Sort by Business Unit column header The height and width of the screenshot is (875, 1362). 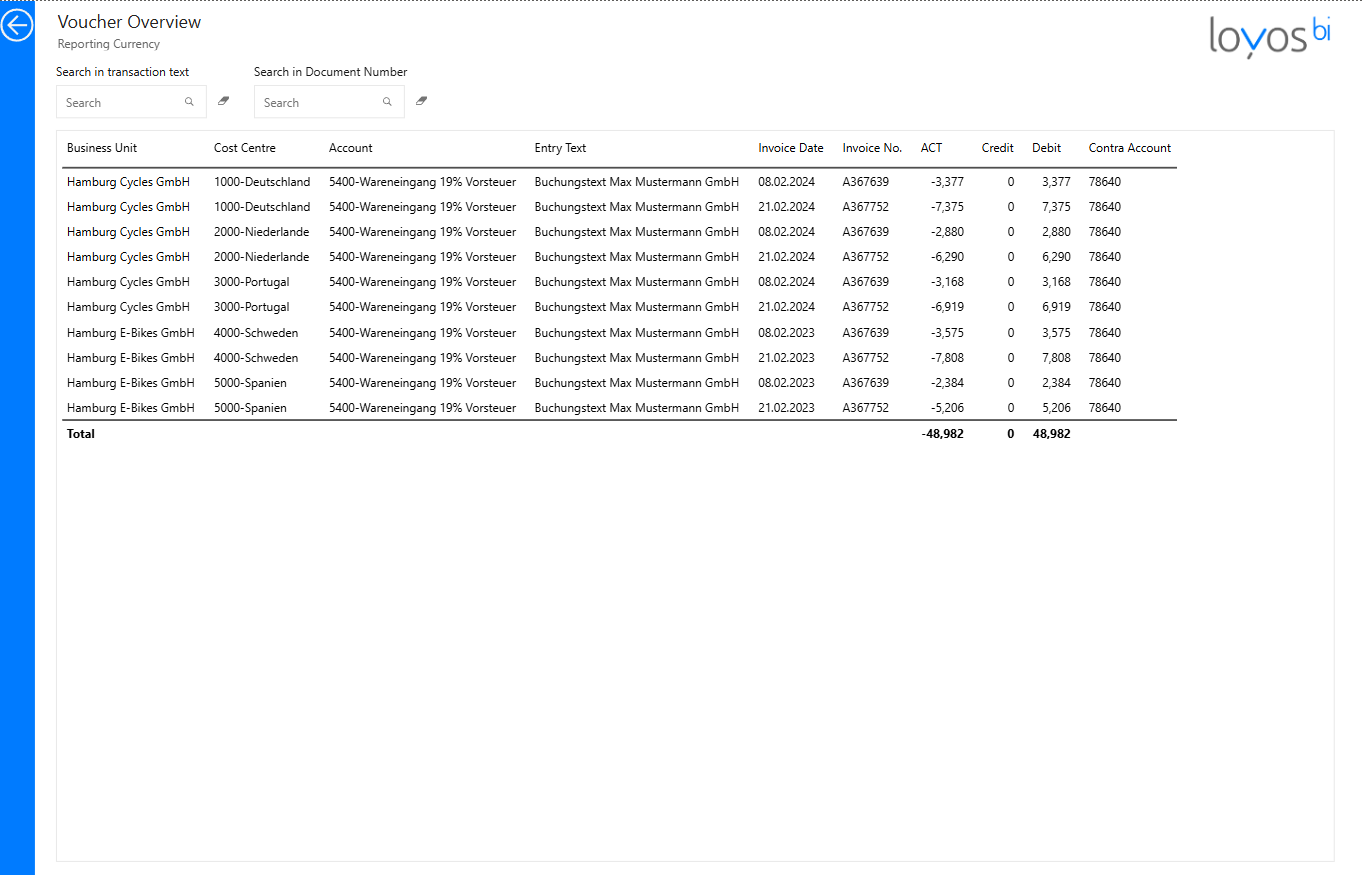102,148
